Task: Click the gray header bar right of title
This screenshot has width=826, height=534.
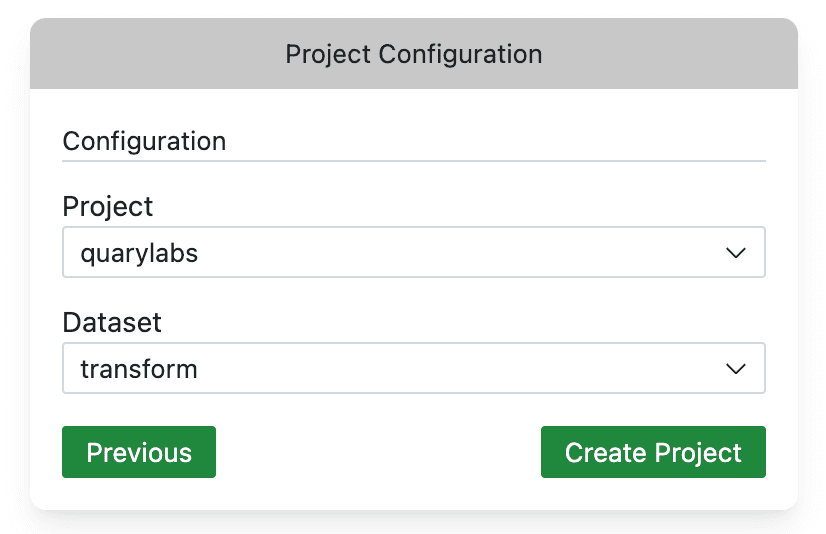Action: [680, 54]
